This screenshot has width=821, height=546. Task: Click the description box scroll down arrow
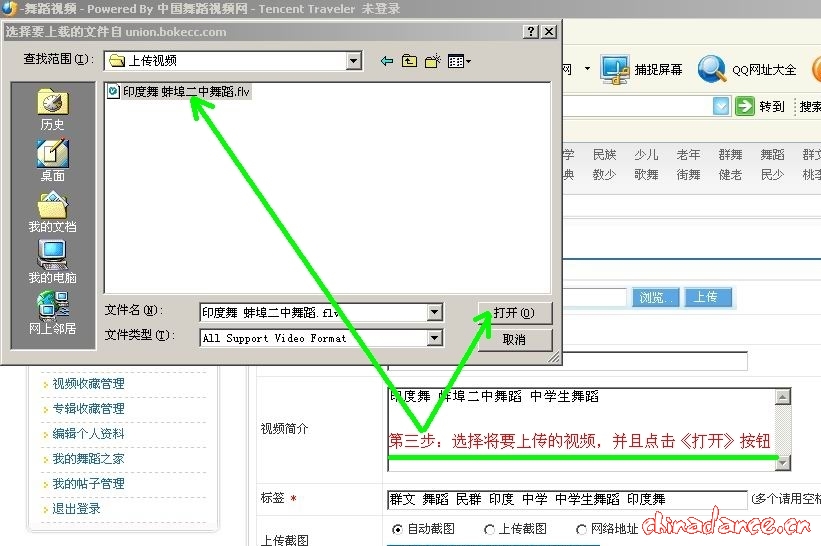(x=783, y=463)
